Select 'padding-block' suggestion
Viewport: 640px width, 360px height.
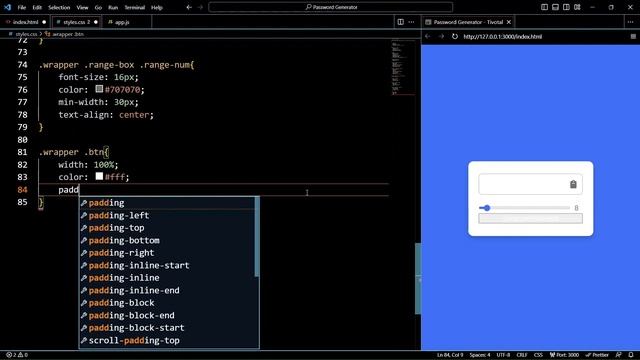167,303
